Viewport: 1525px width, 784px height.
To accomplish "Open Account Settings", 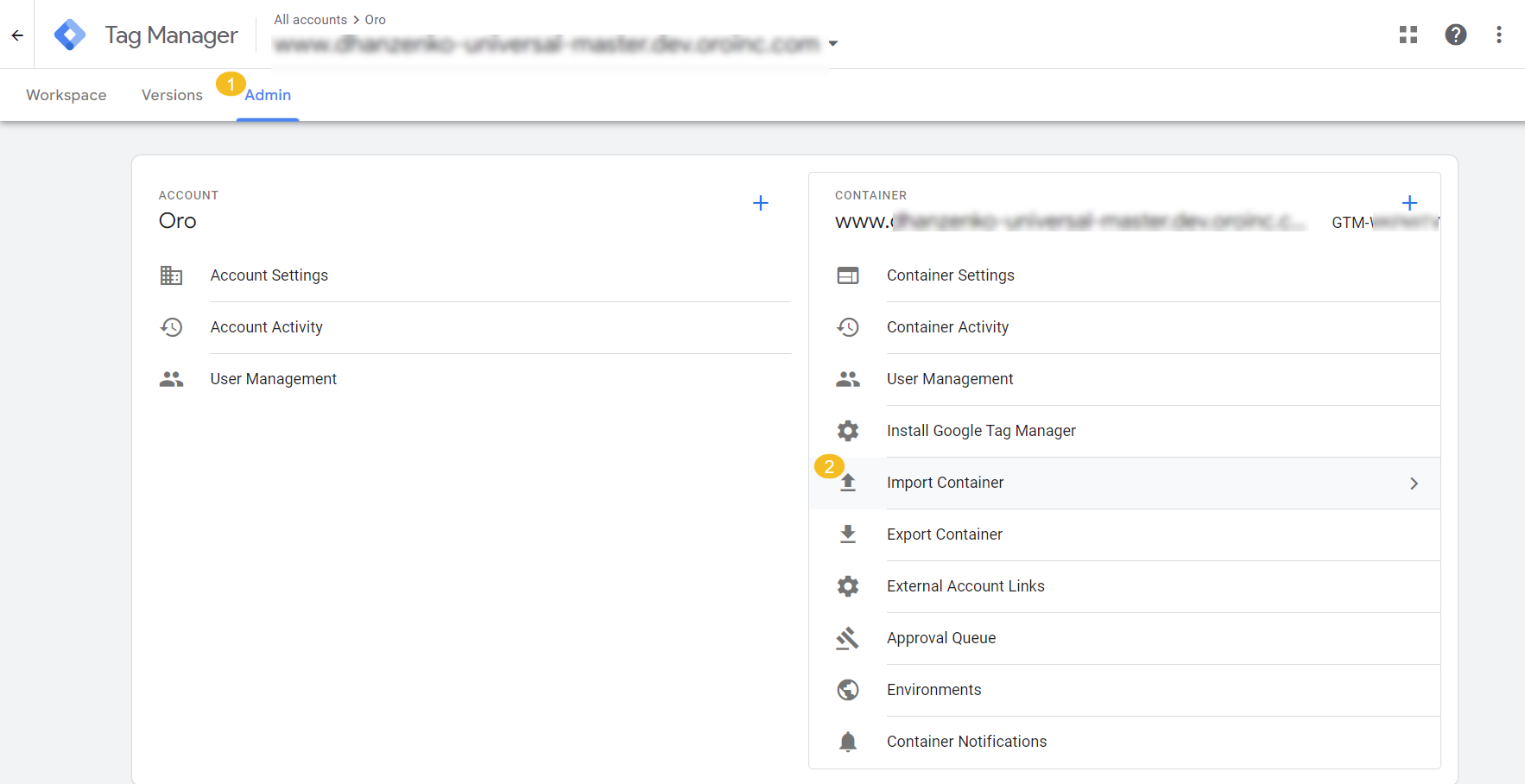I will pyautogui.click(x=269, y=275).
